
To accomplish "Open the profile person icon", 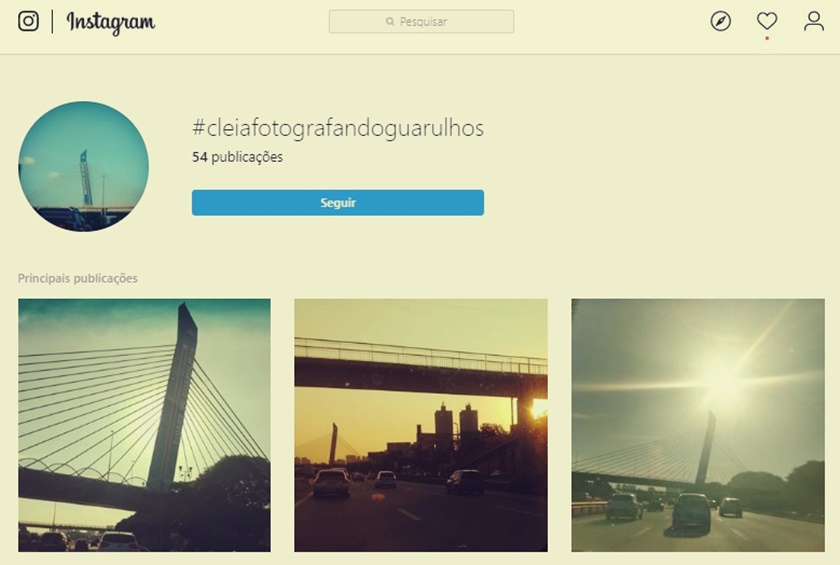I will point(814,21).
